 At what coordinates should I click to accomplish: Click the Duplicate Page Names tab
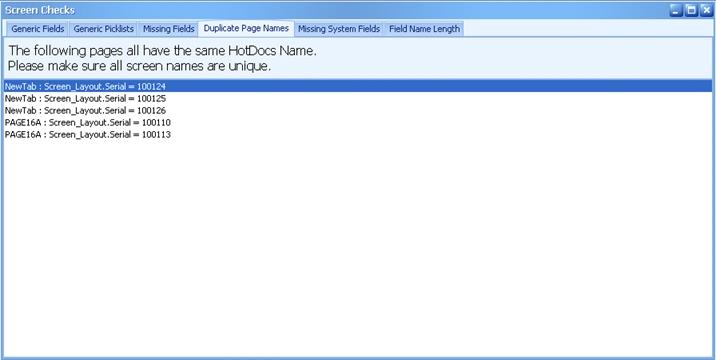[x=246, y=28]
